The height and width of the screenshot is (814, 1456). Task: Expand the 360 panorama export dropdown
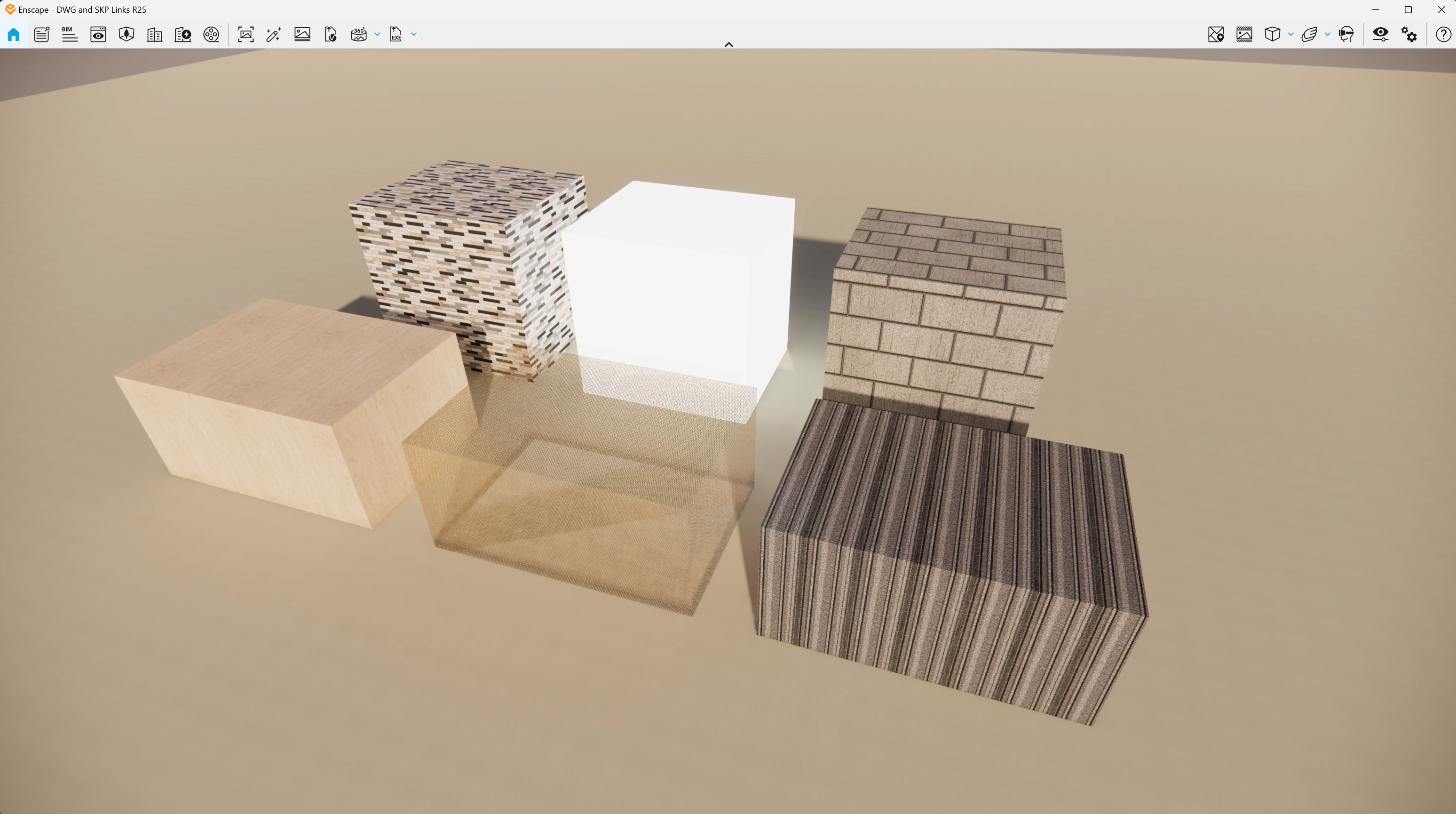pyautogui.click(x=378, y=34)
